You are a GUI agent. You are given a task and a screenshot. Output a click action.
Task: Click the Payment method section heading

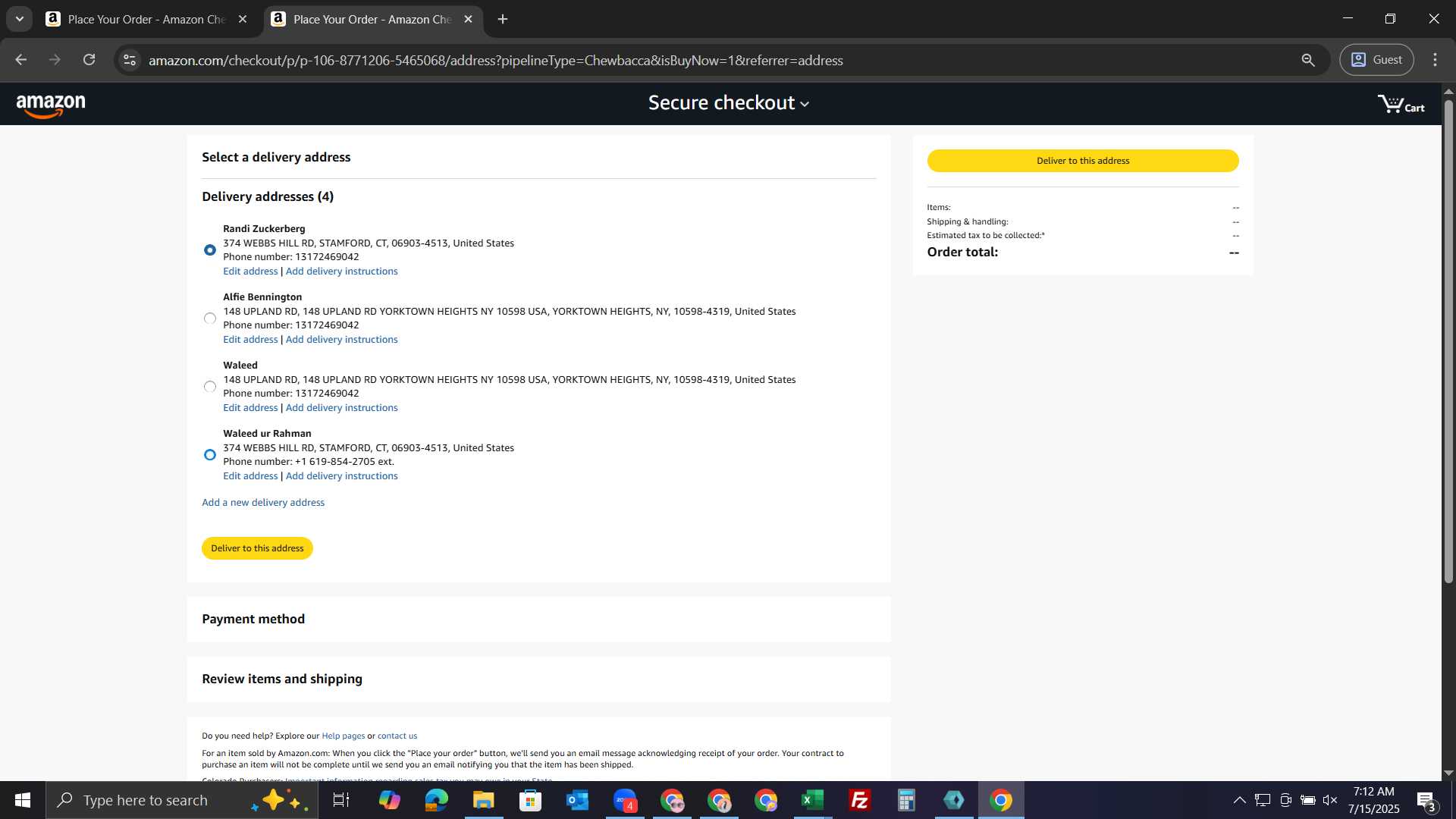click(x=253, y=620)
